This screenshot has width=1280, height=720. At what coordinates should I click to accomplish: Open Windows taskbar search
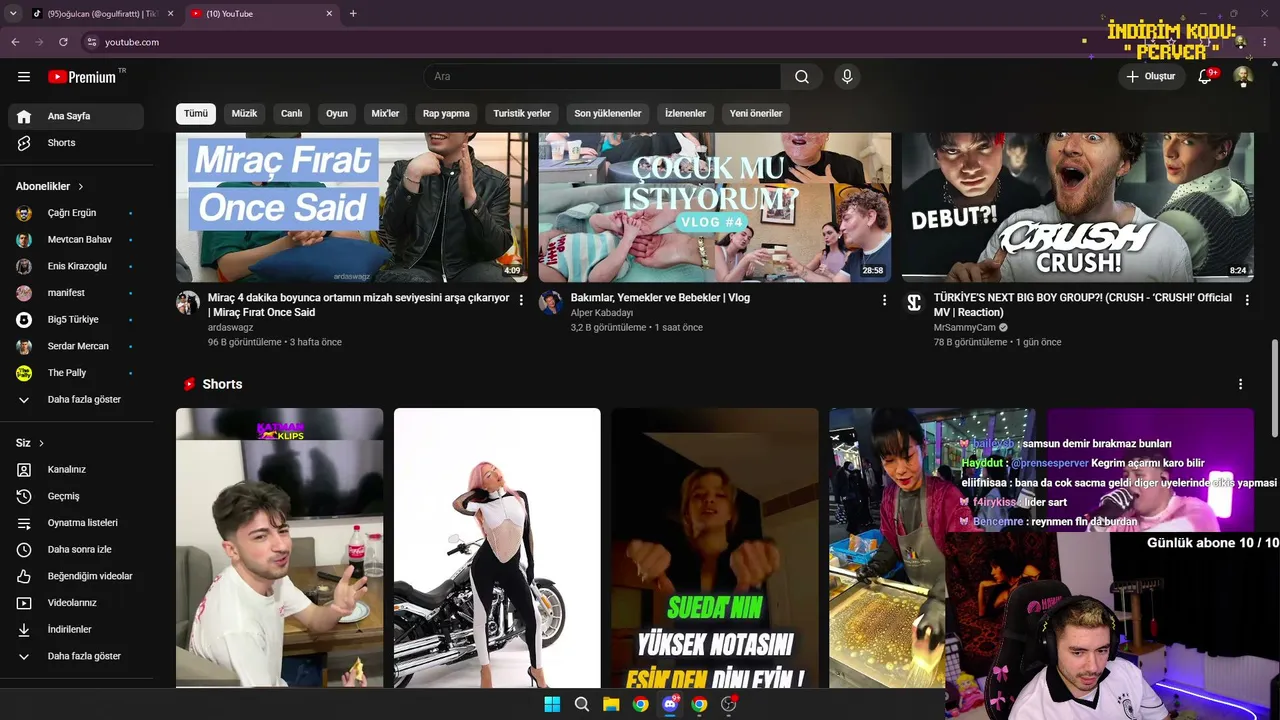tap(582, 704)
